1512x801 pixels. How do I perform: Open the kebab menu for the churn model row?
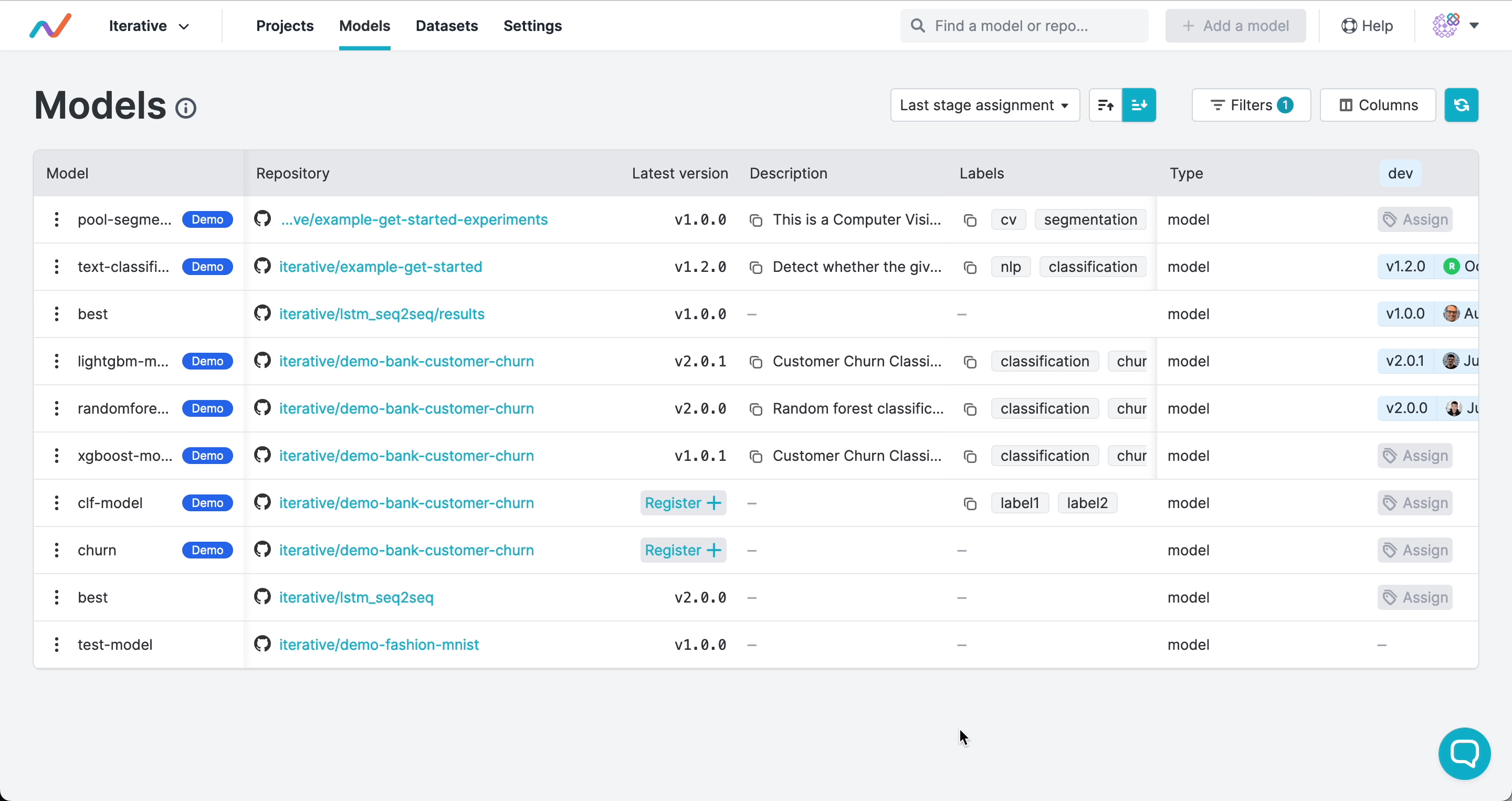(56, 550)
